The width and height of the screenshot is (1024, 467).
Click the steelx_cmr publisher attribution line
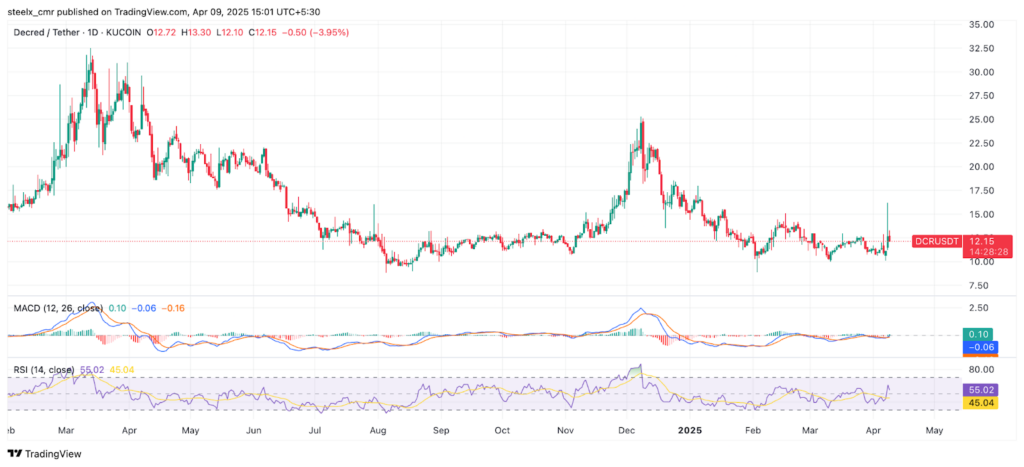[164, 12]
